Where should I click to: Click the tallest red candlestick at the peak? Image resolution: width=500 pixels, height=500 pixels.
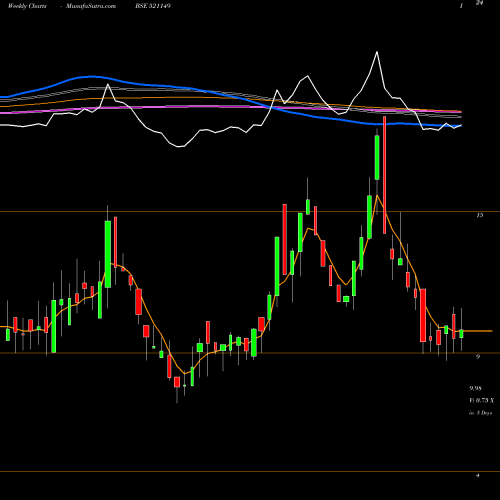click(385, 175)
